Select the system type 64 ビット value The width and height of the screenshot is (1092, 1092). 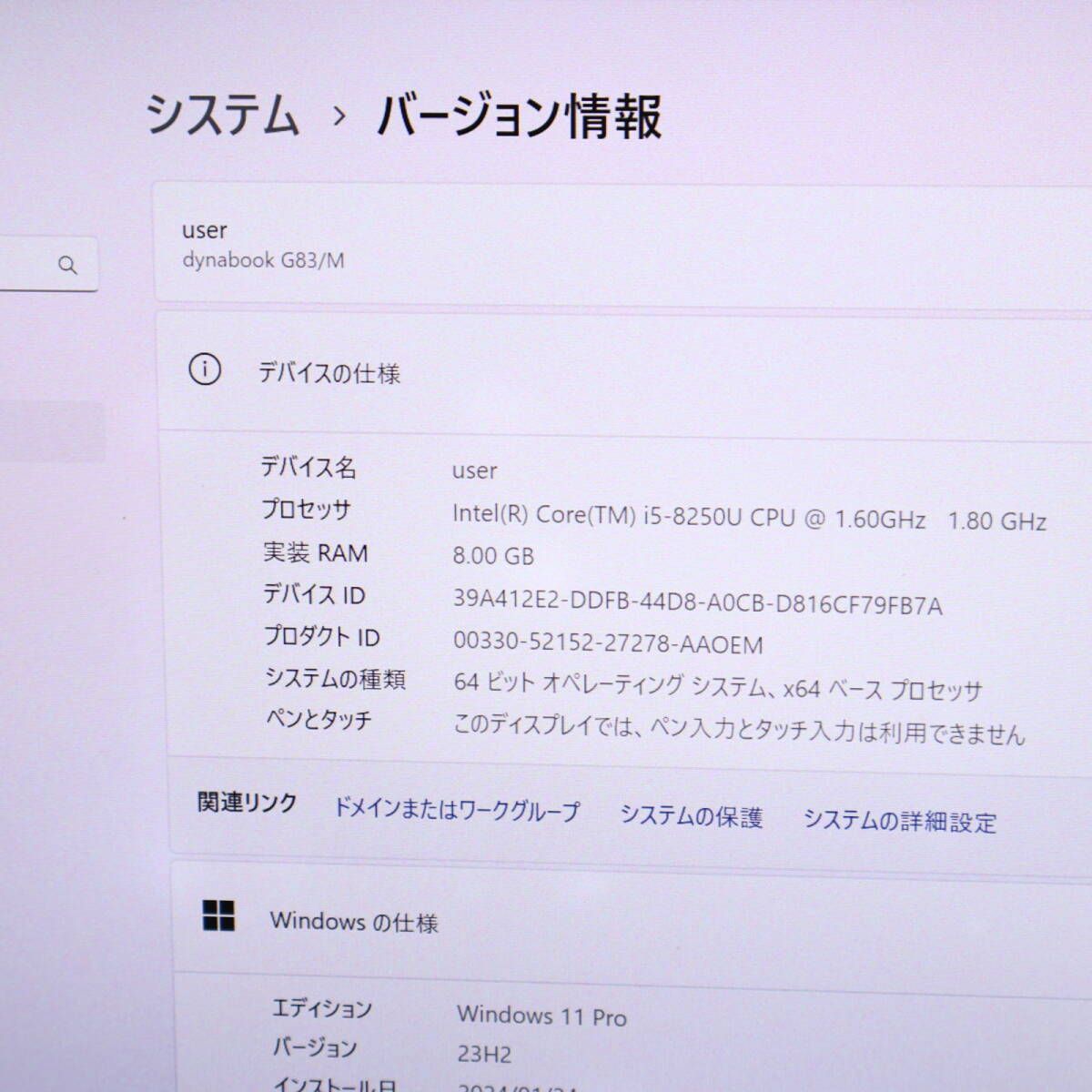point(718,686)
